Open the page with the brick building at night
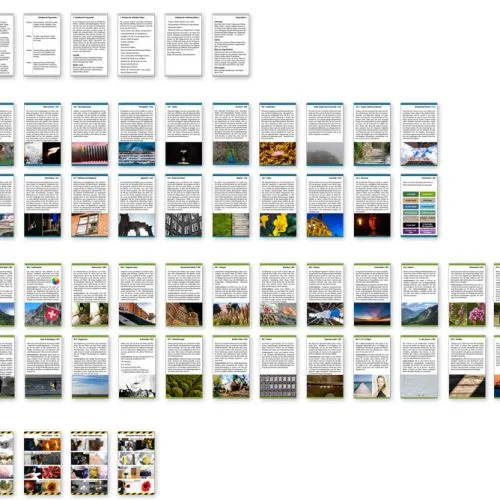 pyautogui.click(x=184, y=295)
